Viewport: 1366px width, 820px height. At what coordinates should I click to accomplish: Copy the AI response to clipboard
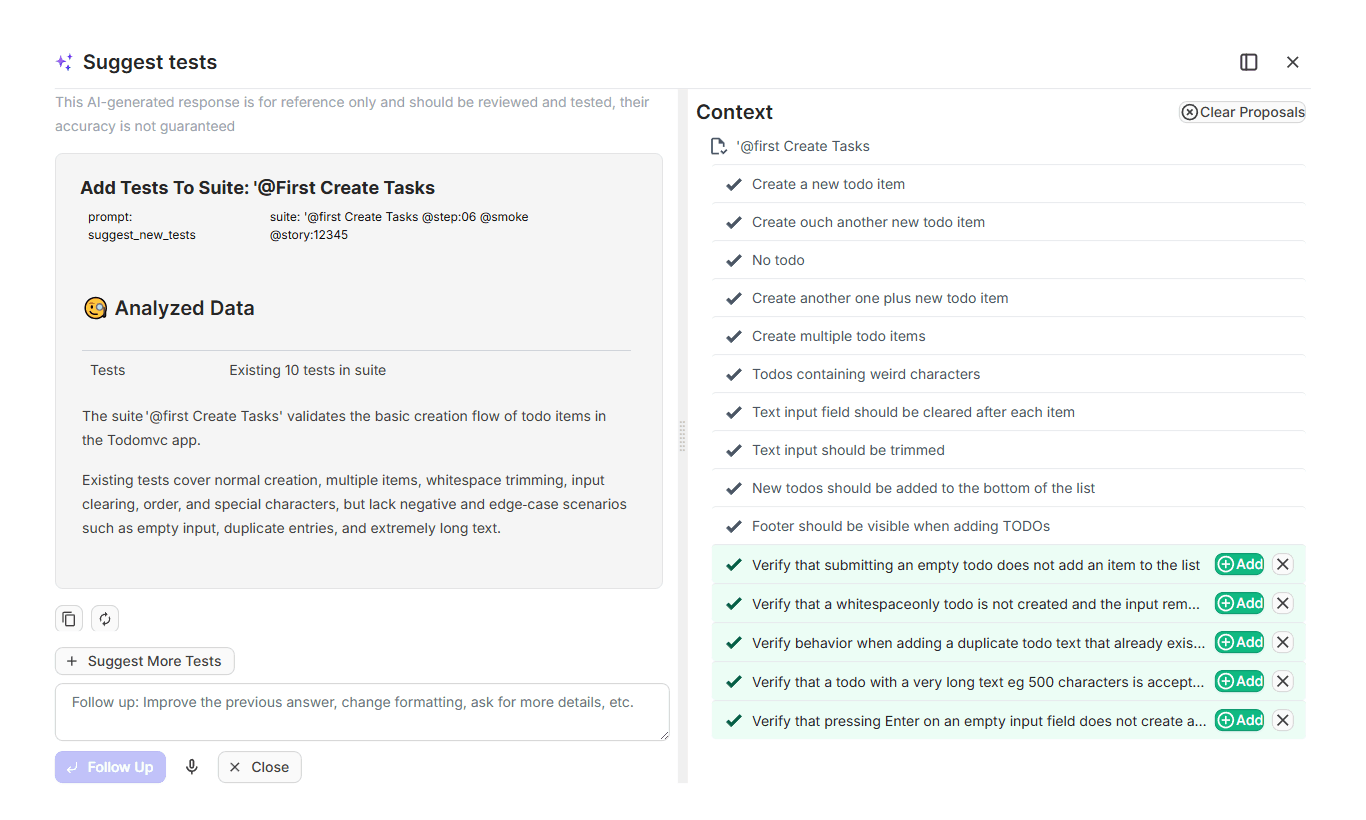[69, 619]
